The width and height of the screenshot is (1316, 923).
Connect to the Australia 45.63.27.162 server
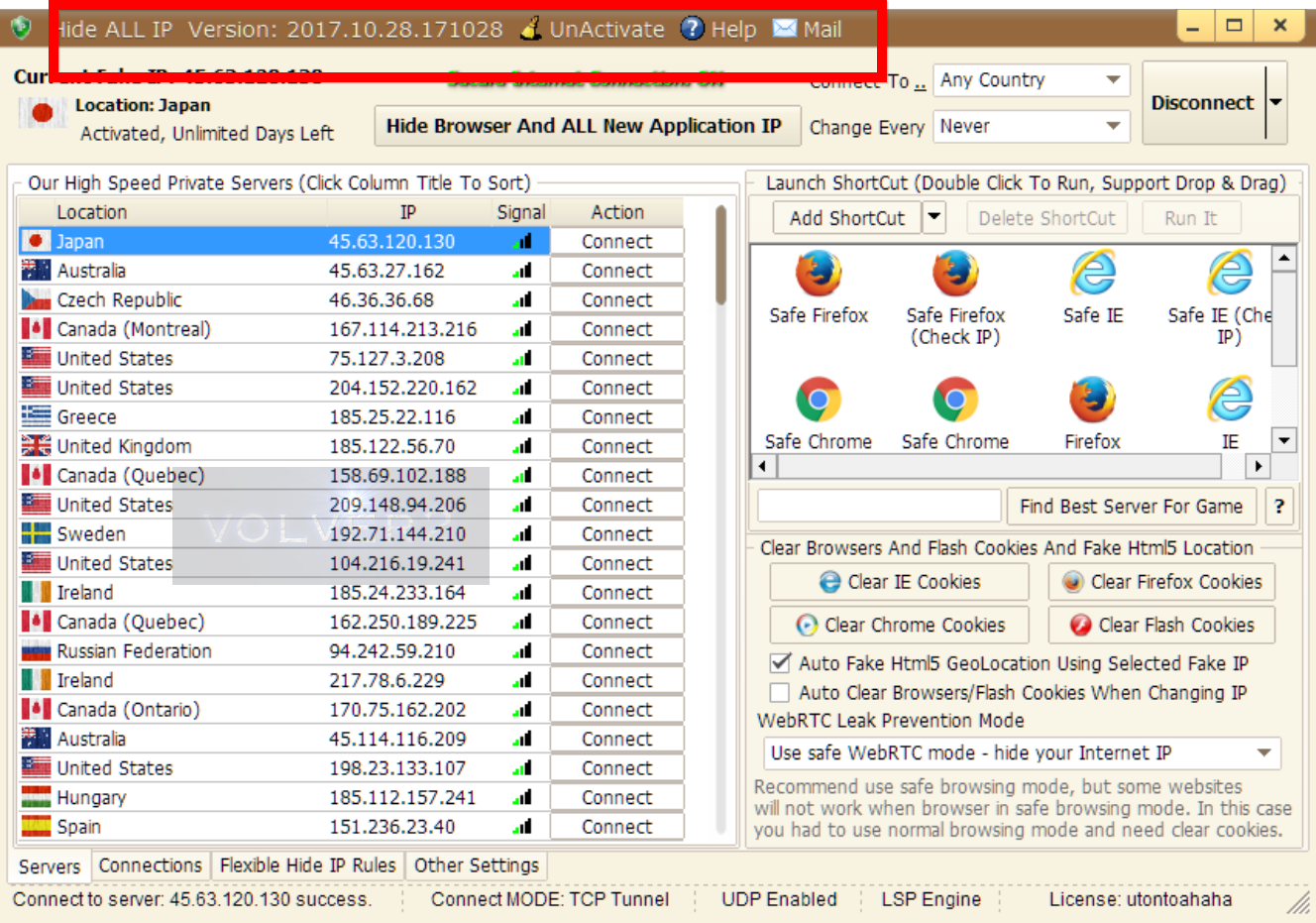[616, 271]
